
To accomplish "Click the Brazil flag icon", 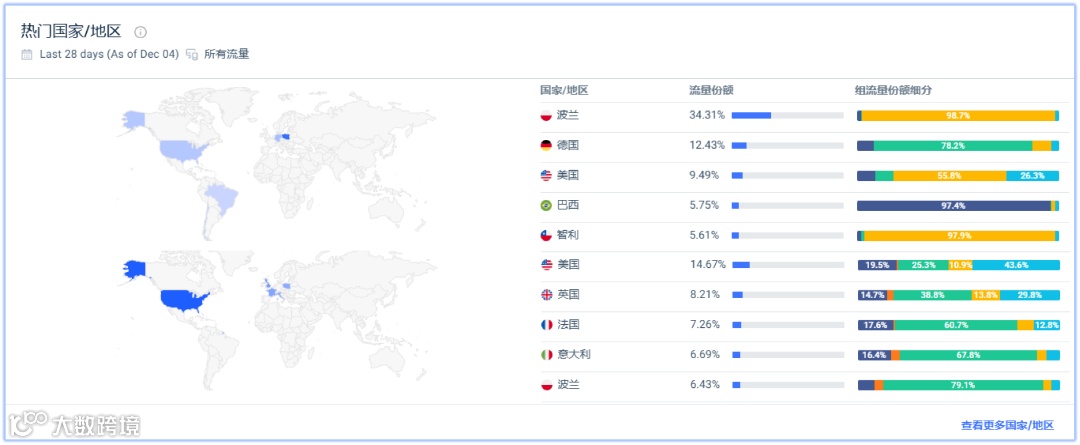I will [546, 205].
